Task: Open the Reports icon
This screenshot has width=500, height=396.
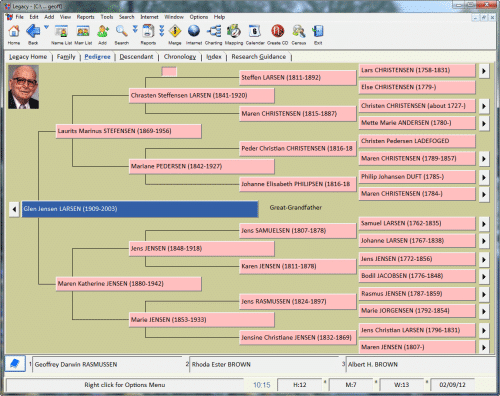Action: (148, 31)
